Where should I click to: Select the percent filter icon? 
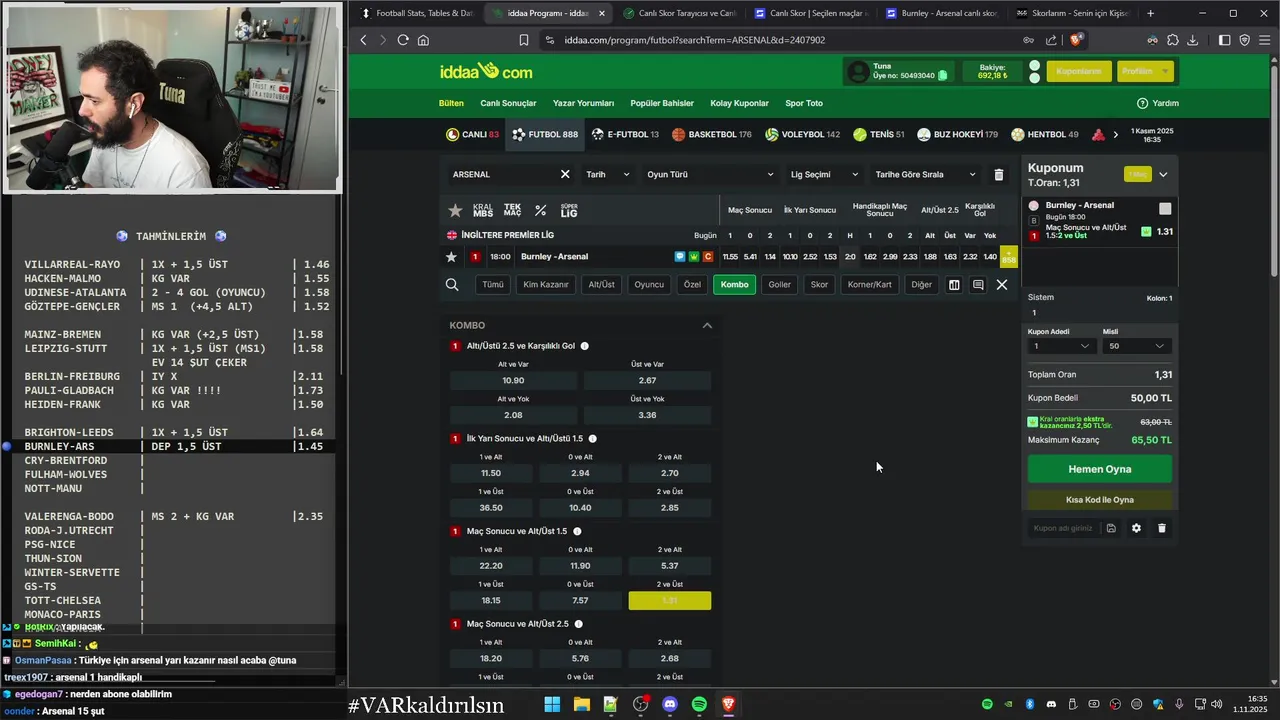[541, 210]
